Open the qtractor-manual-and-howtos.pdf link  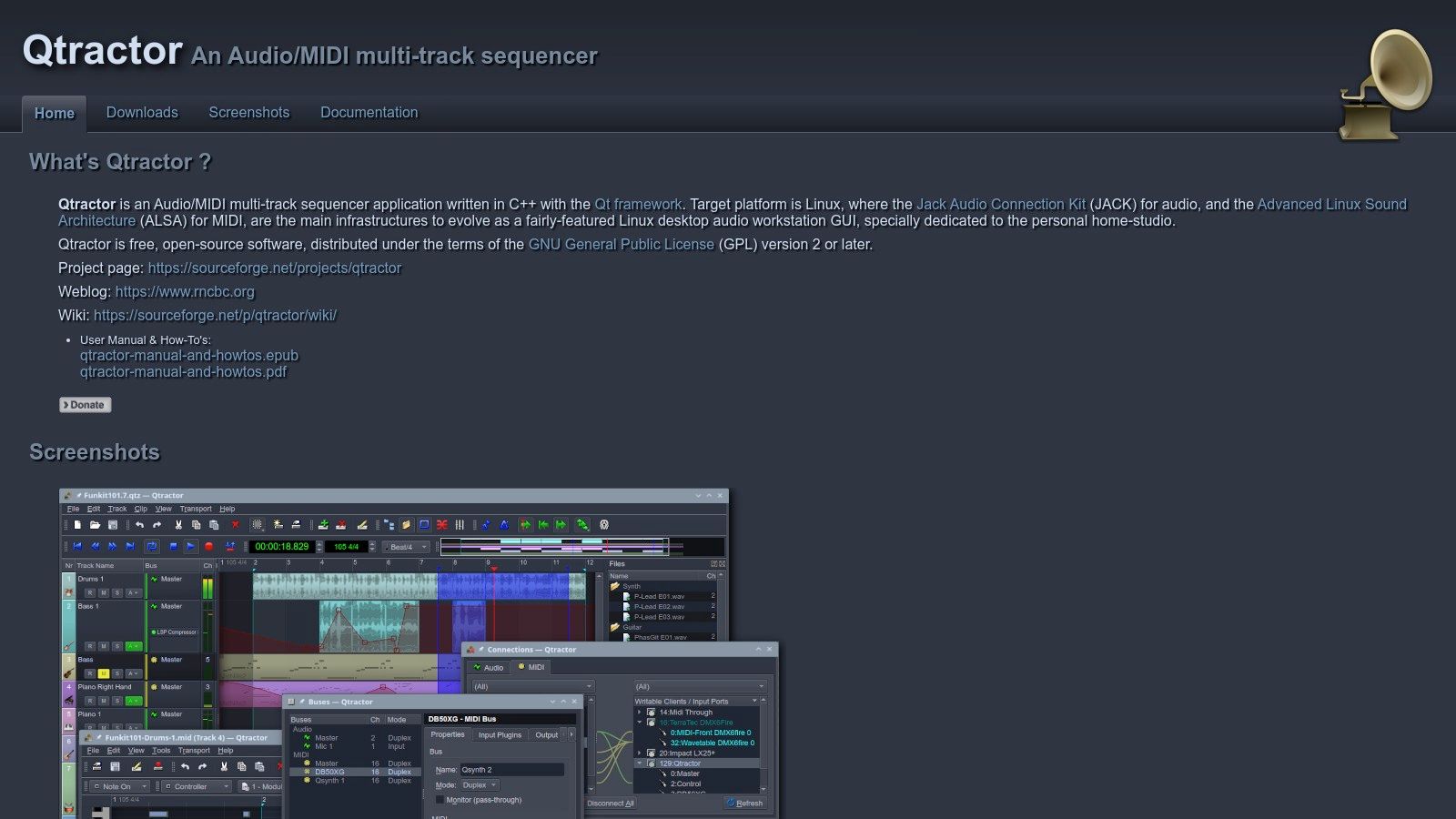(182, 371)
